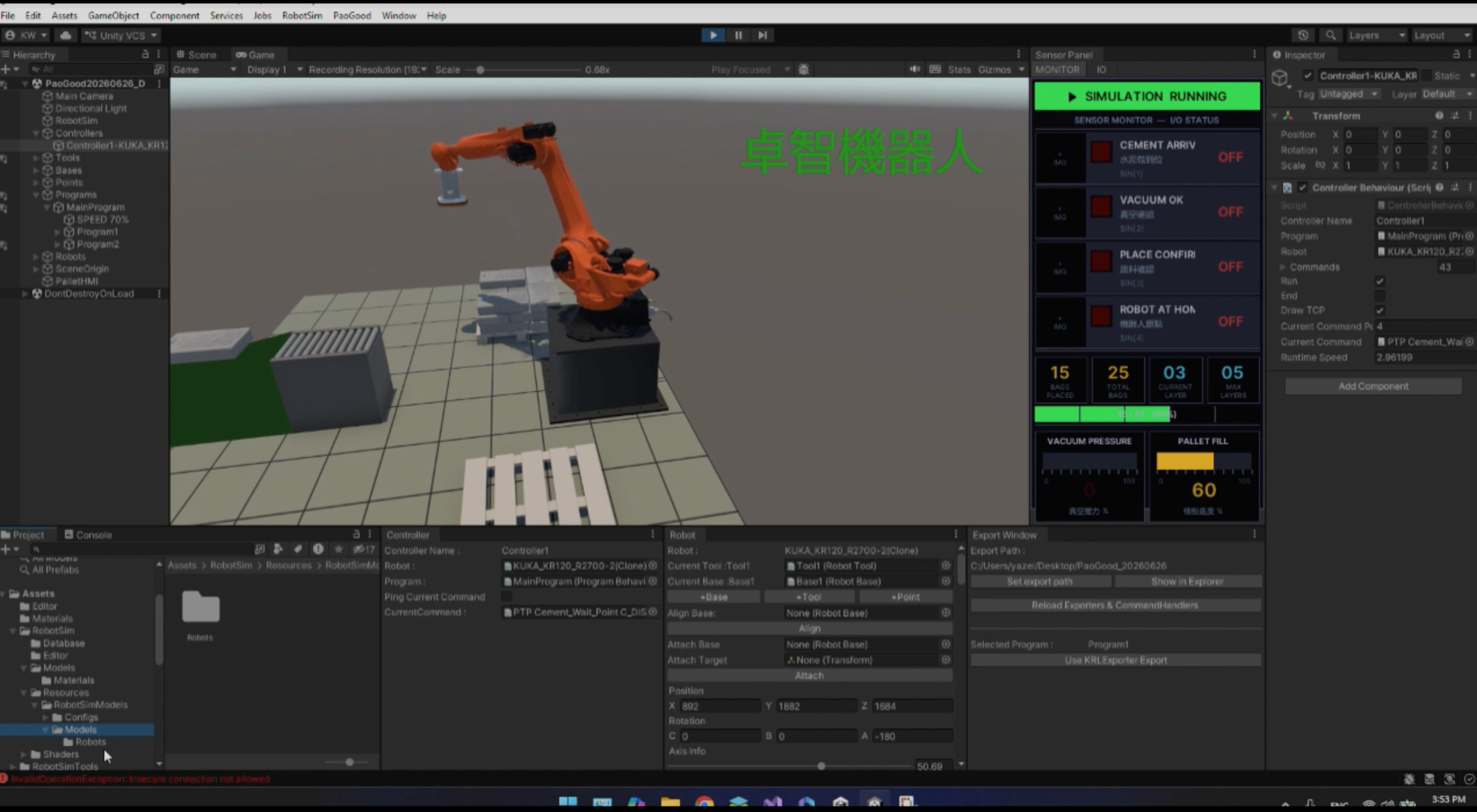The image size is (1477, 812).
Task: Click Use KRLExporter Export button
Action: click(x=1116, y=660)
